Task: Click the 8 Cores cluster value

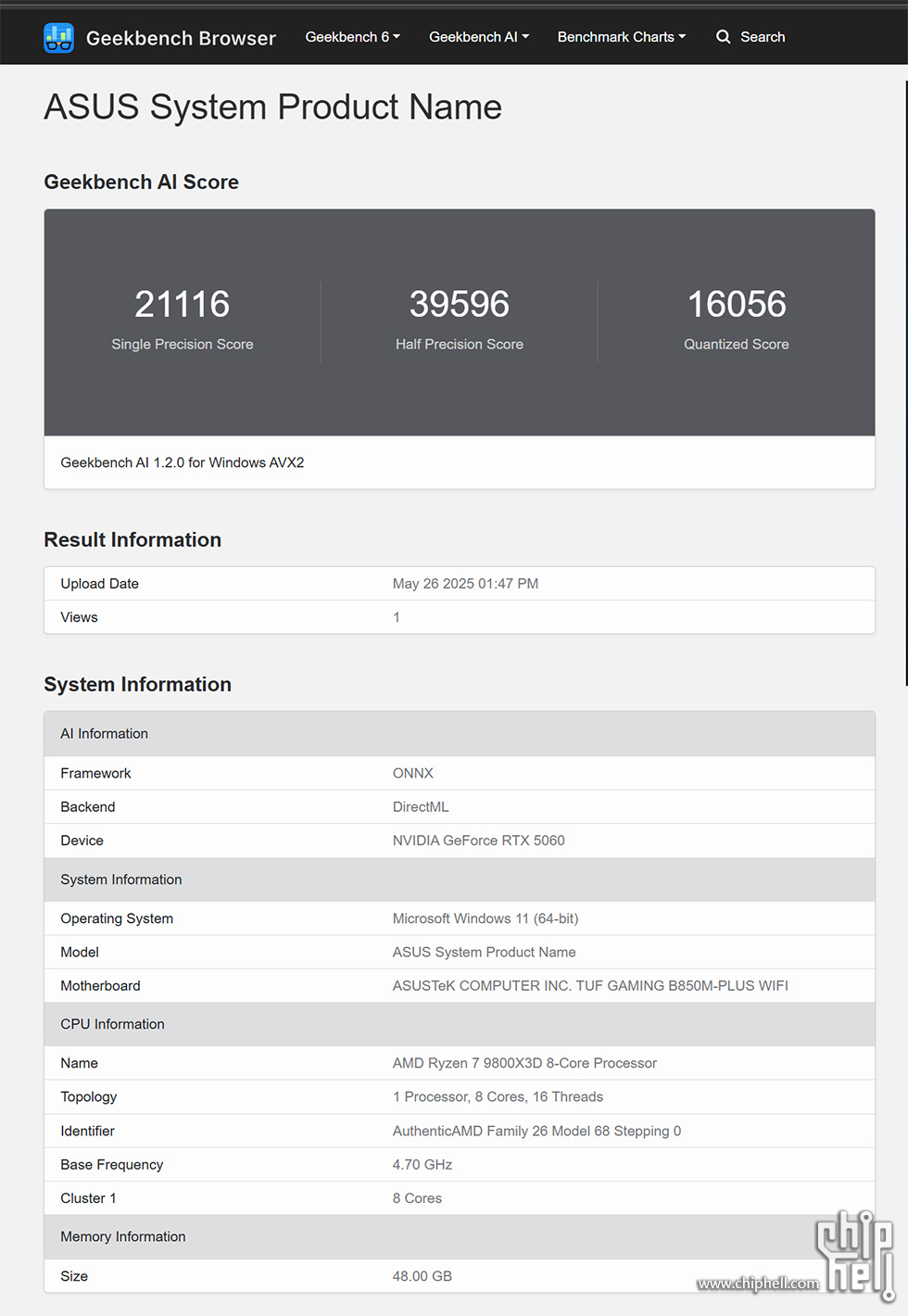Action: (418, 1198)
